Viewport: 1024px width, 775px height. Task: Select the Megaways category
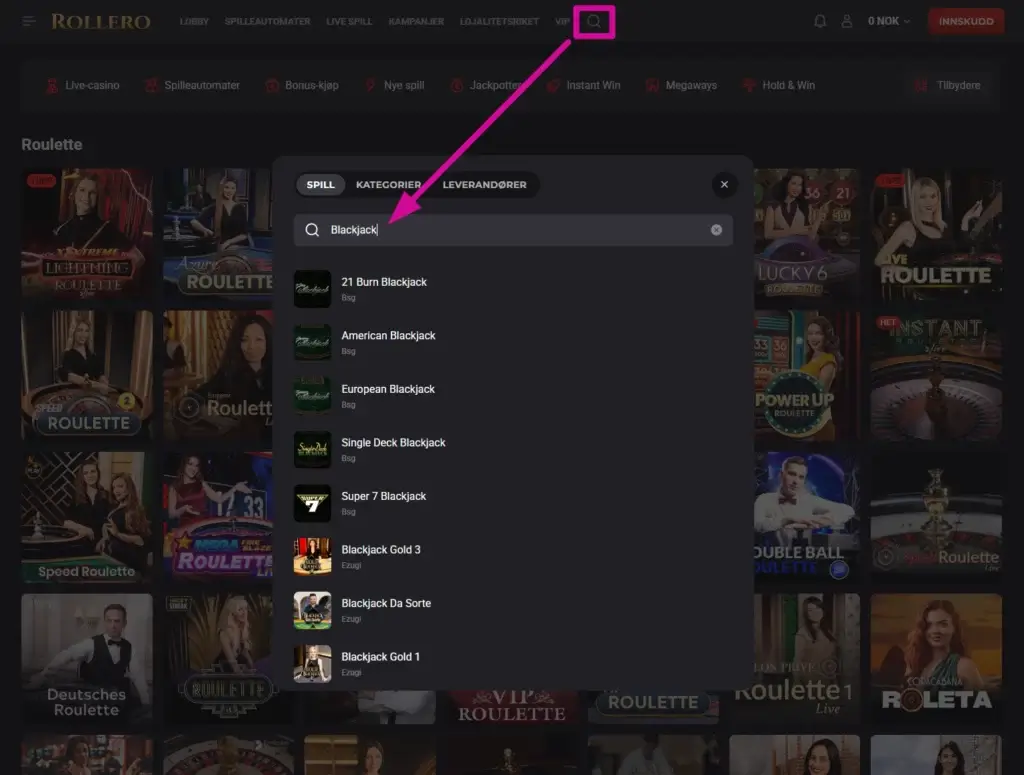681,86
